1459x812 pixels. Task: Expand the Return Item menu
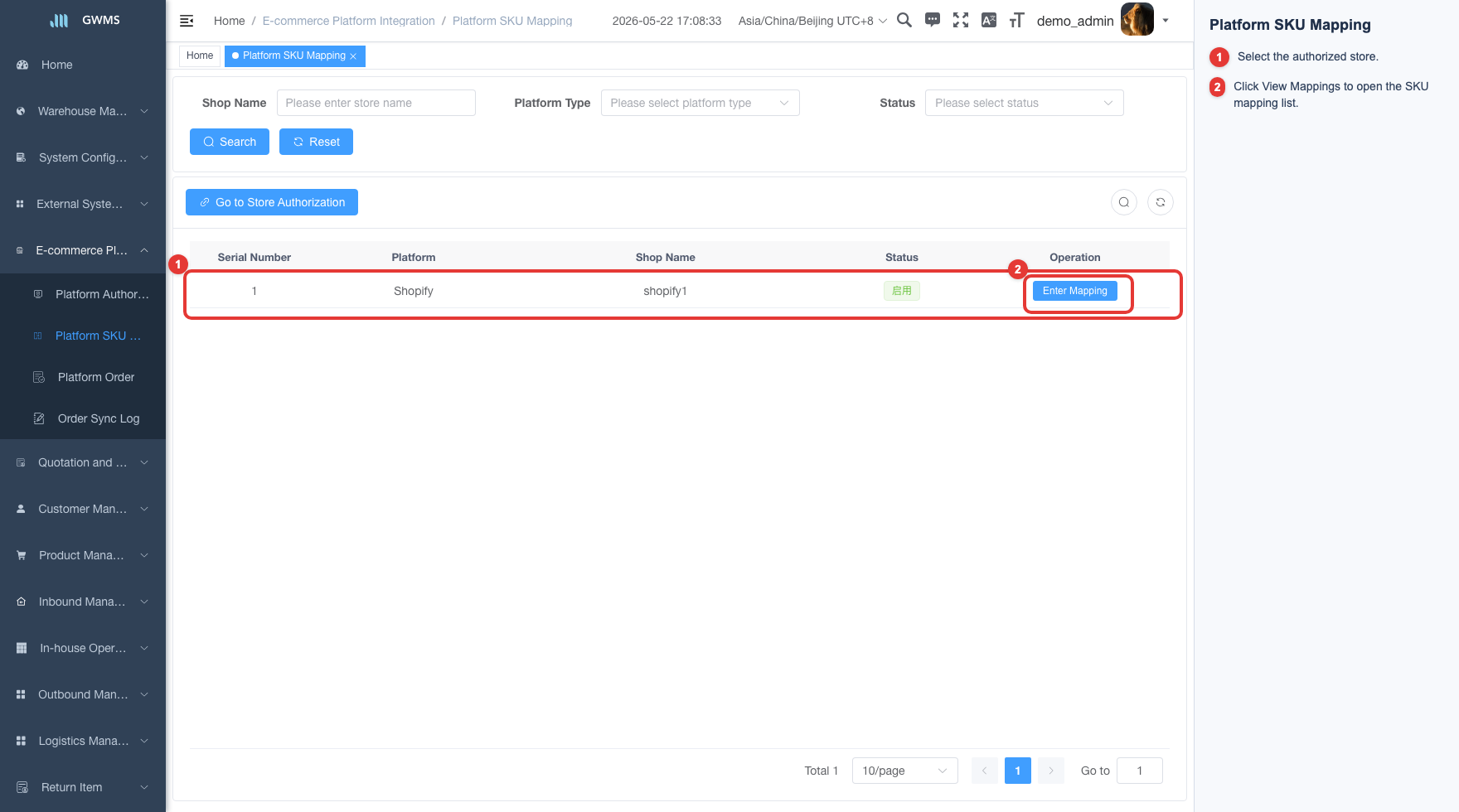[x=83, y=787]
